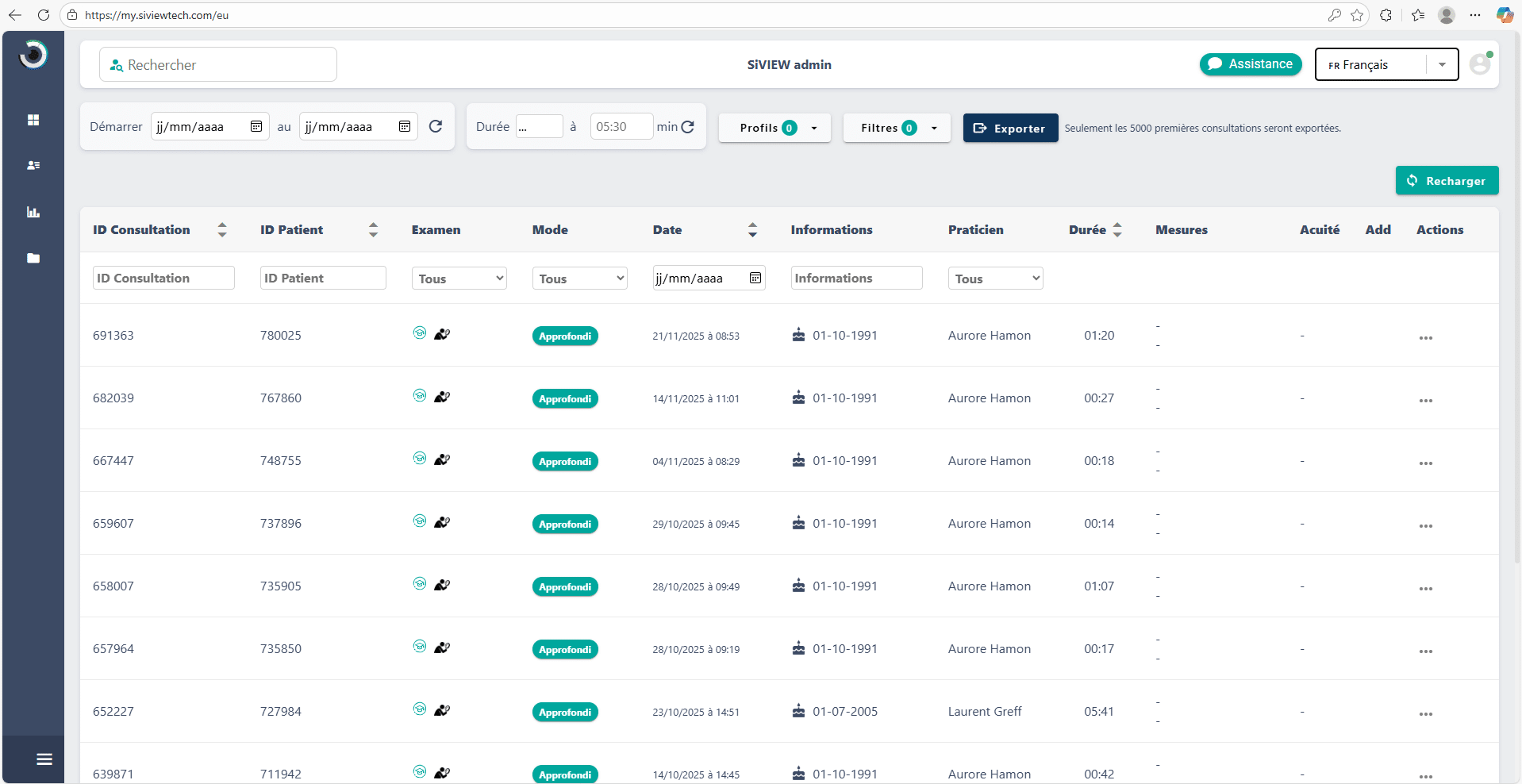Click the Rechercher search field
This screenshot has width=1522, height=784.
click(x=218, y=65)
